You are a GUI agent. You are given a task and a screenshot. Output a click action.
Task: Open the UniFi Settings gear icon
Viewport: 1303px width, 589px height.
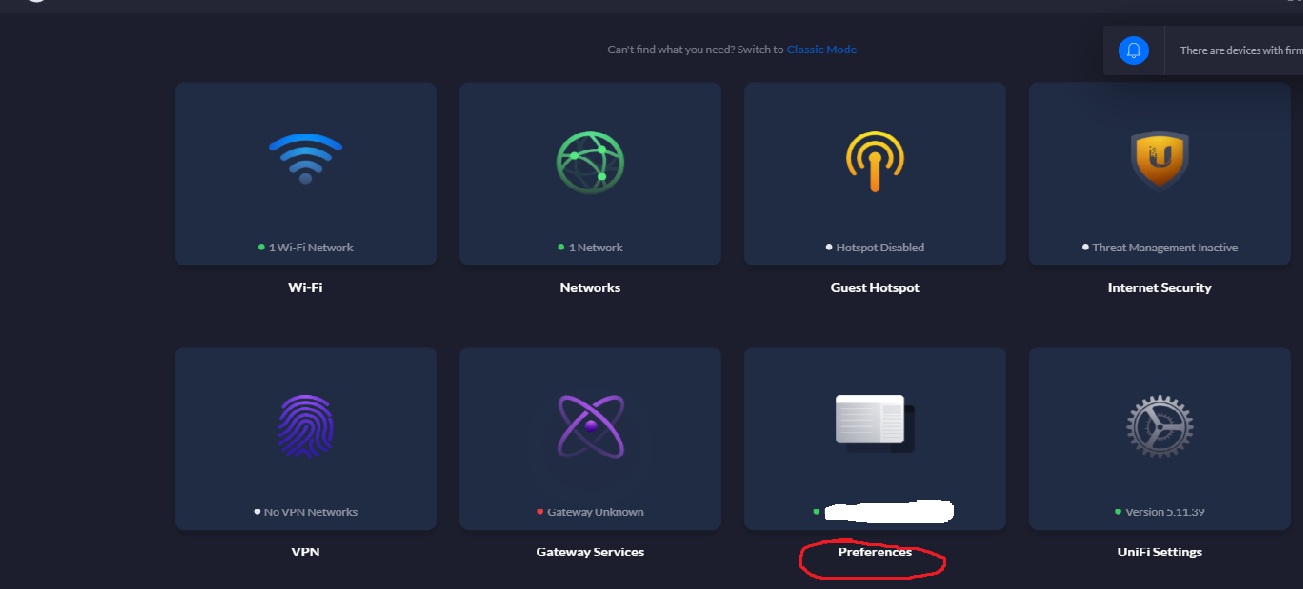tap(1160, 426)
